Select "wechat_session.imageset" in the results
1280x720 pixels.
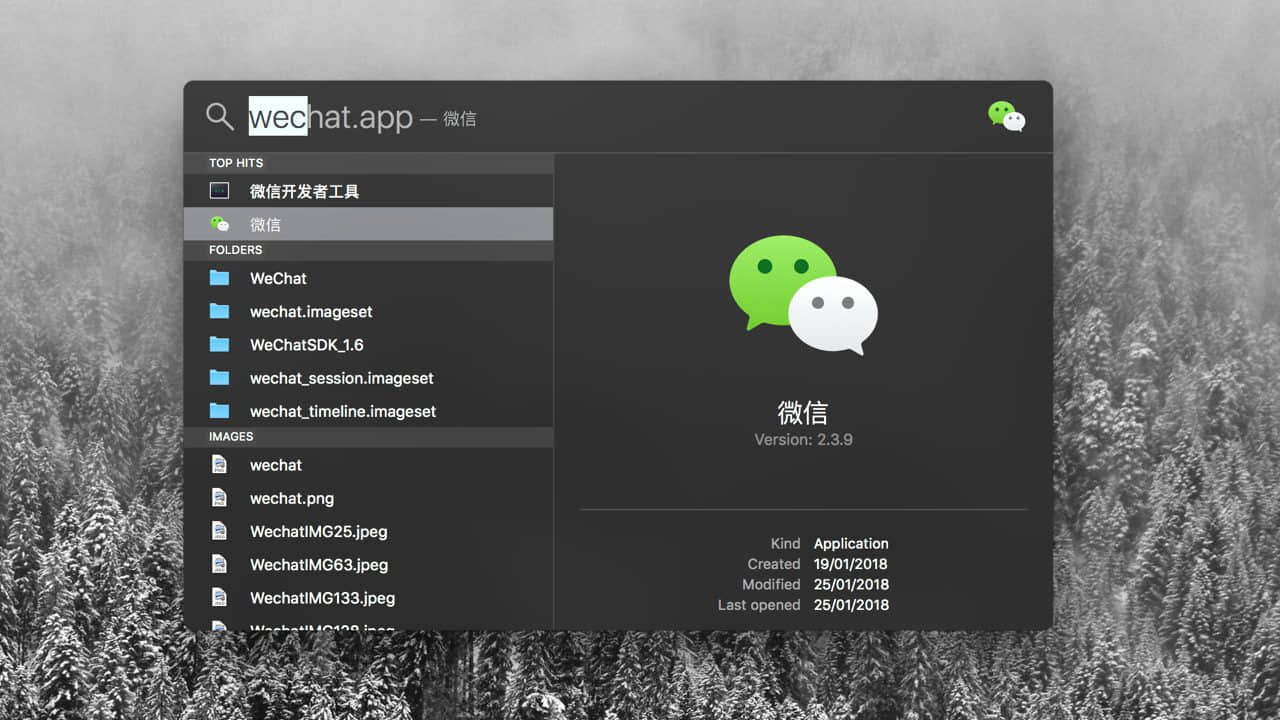[342, 378]
